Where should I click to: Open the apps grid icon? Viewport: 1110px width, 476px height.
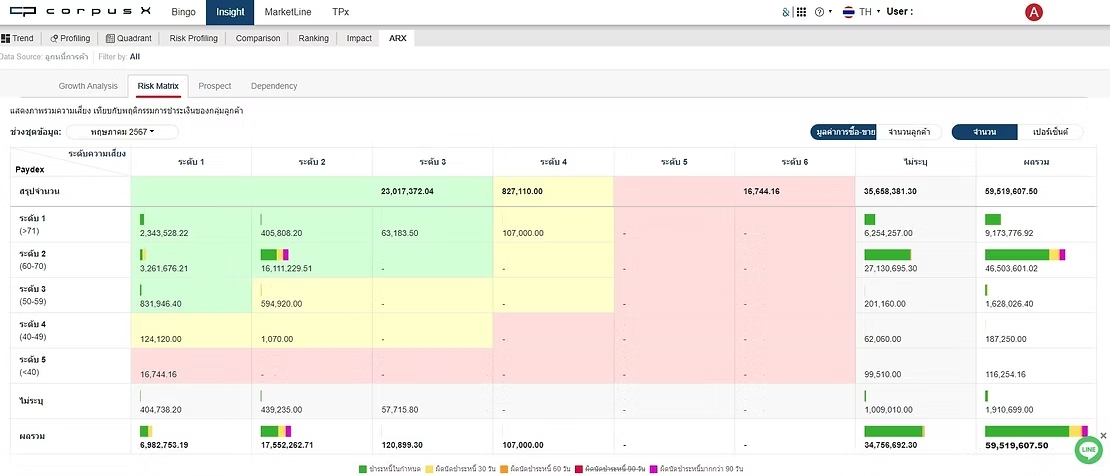pos(801,12)
